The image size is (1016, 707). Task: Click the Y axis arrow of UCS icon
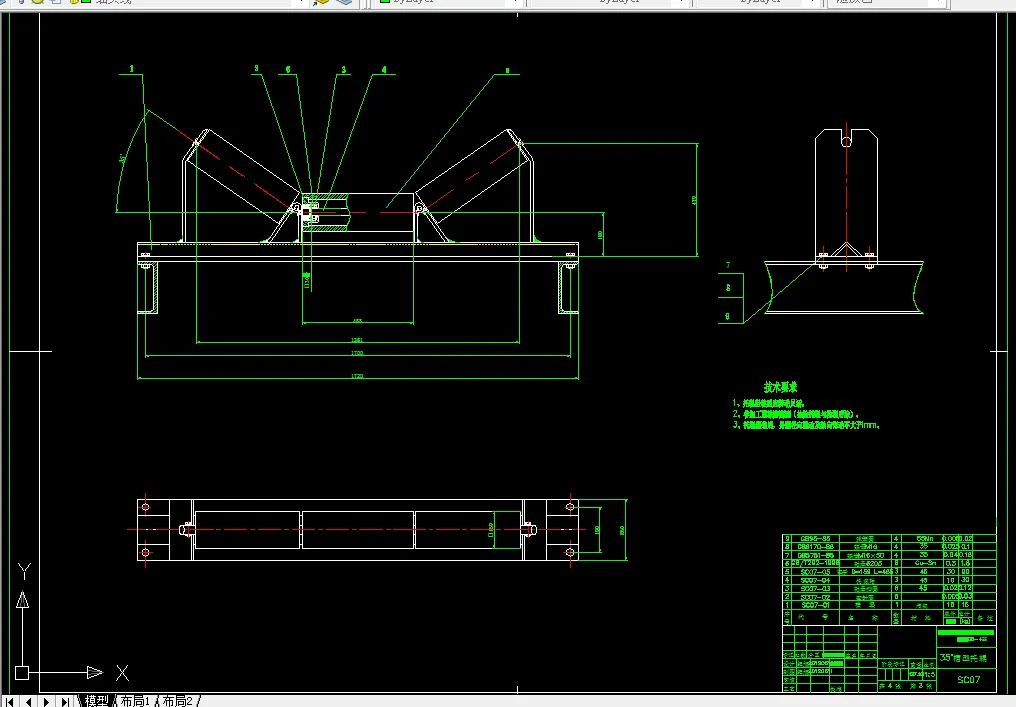(21, 602)
